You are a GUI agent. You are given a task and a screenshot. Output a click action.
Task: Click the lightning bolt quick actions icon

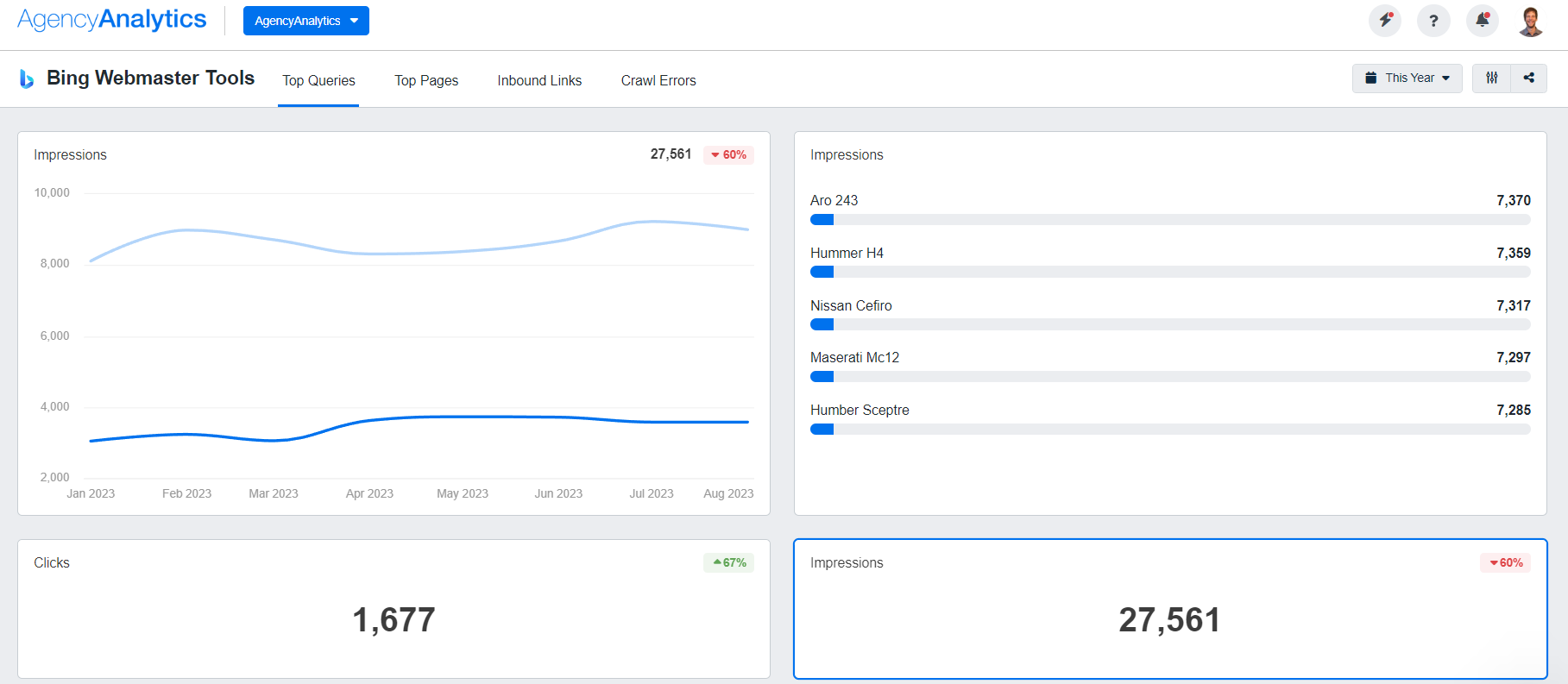pyautogui.click(x=1385, y=21)
